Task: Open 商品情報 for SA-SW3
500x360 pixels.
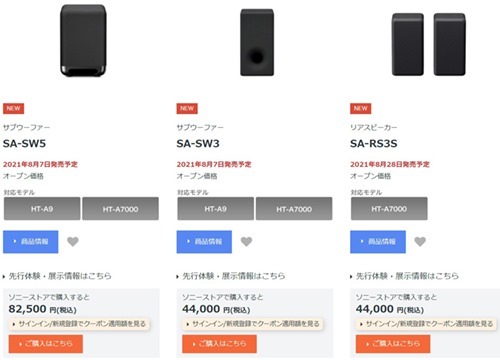Action: coord(204,242)
